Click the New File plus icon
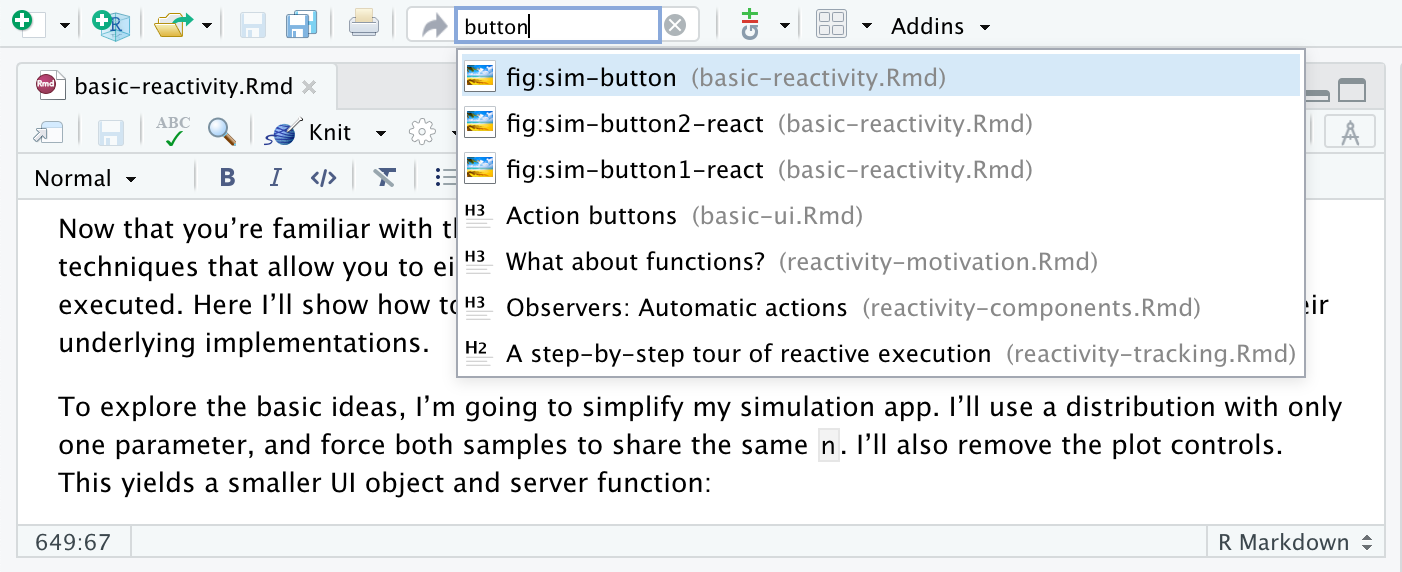Viewport: 1402px width, 572px height. click(x=28, y=24)
